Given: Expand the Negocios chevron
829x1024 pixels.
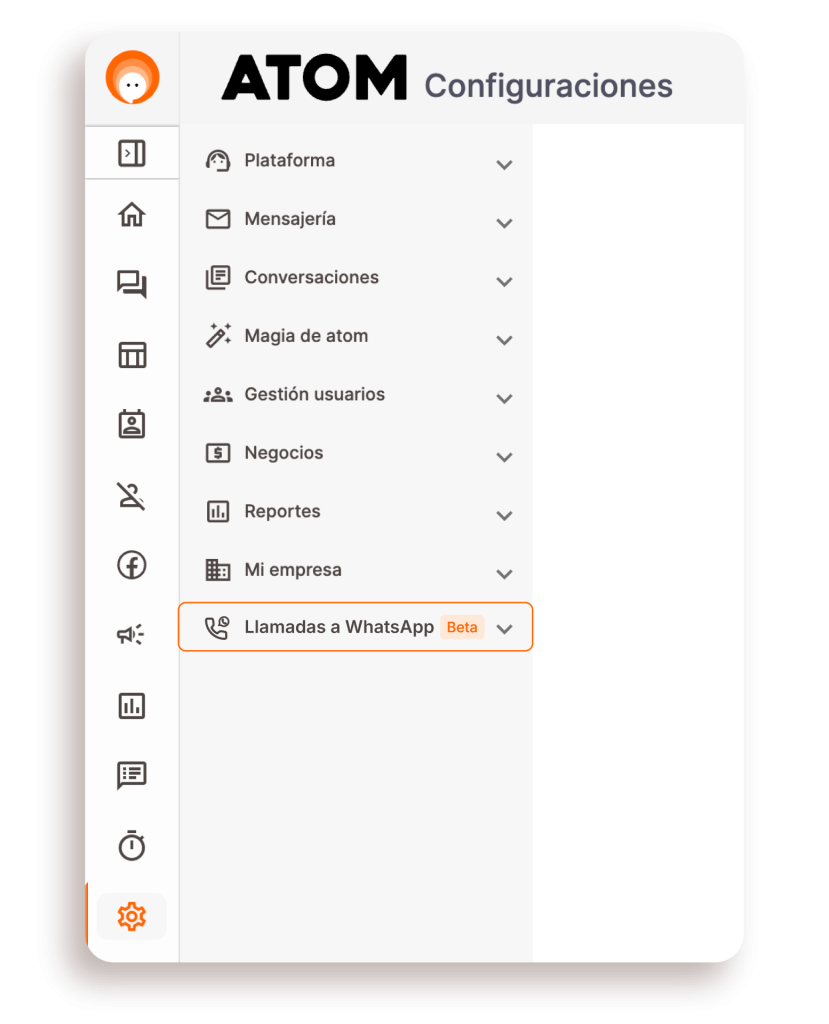Looking at the screenshot, I should 504,457.
